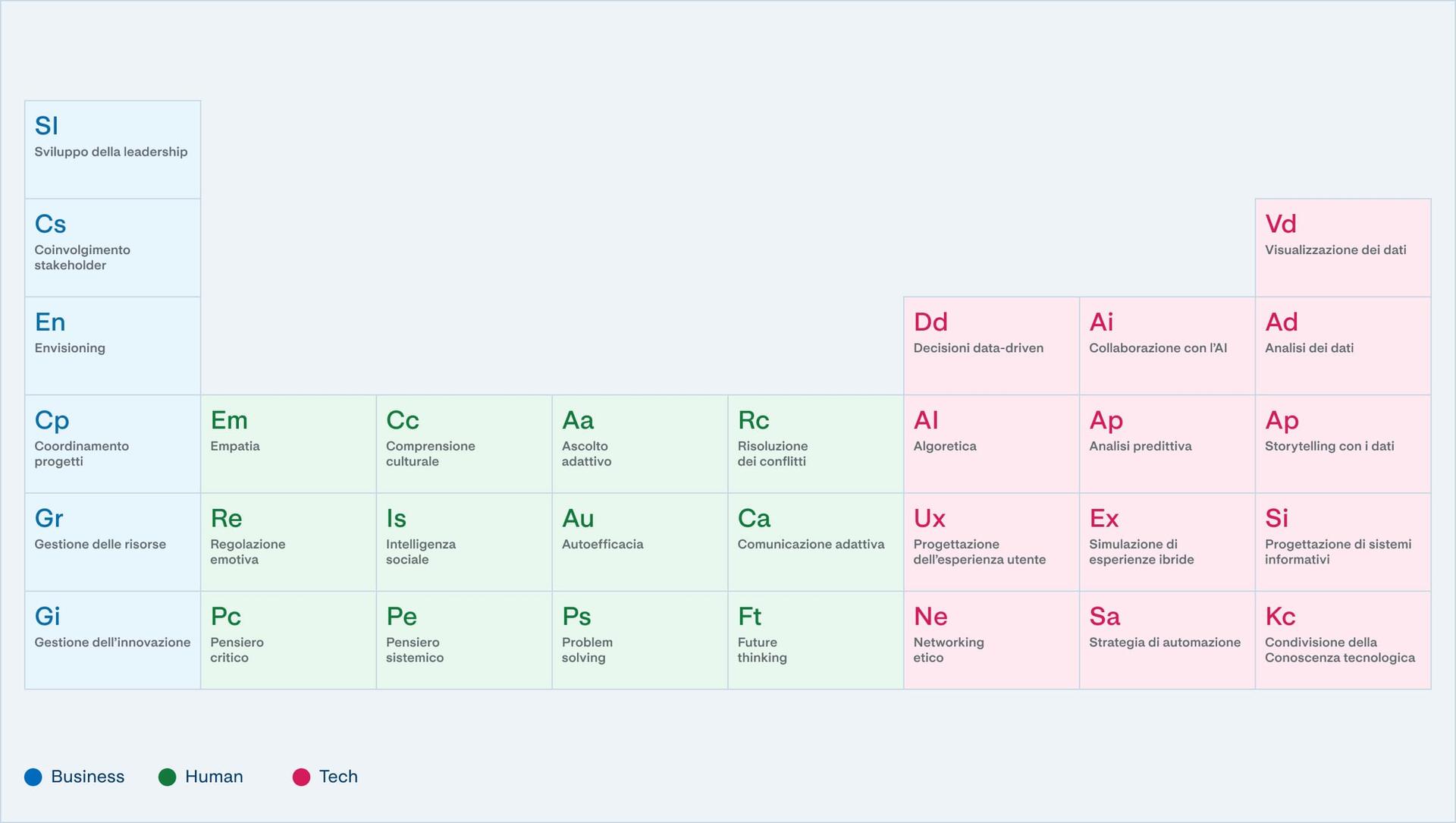Click the green Human legend dot

coord(167,777)
